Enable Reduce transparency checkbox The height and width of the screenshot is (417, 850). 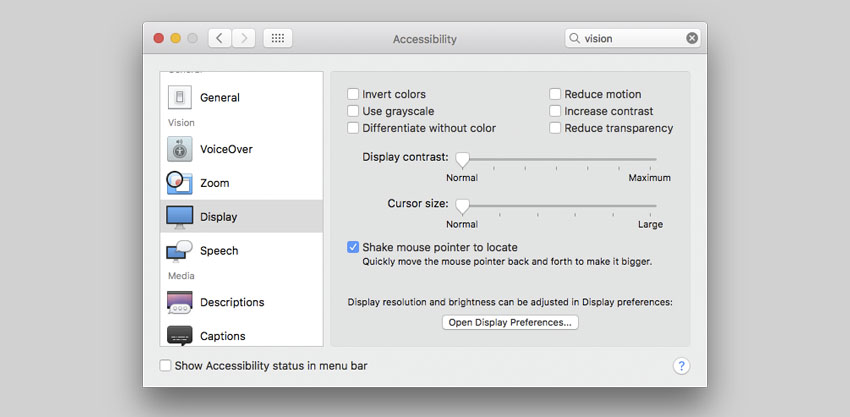[x=555, y=128]
